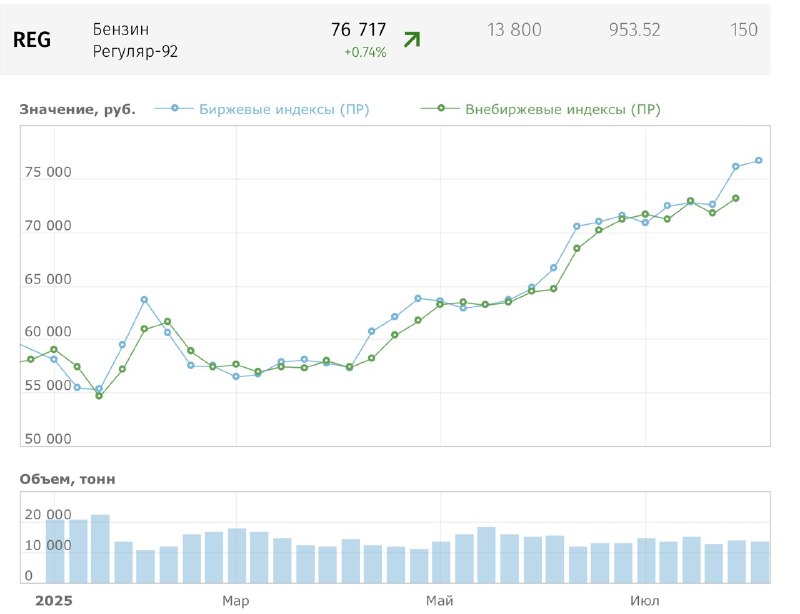Click the green upward trend arrow icon

tap(411, 40)
